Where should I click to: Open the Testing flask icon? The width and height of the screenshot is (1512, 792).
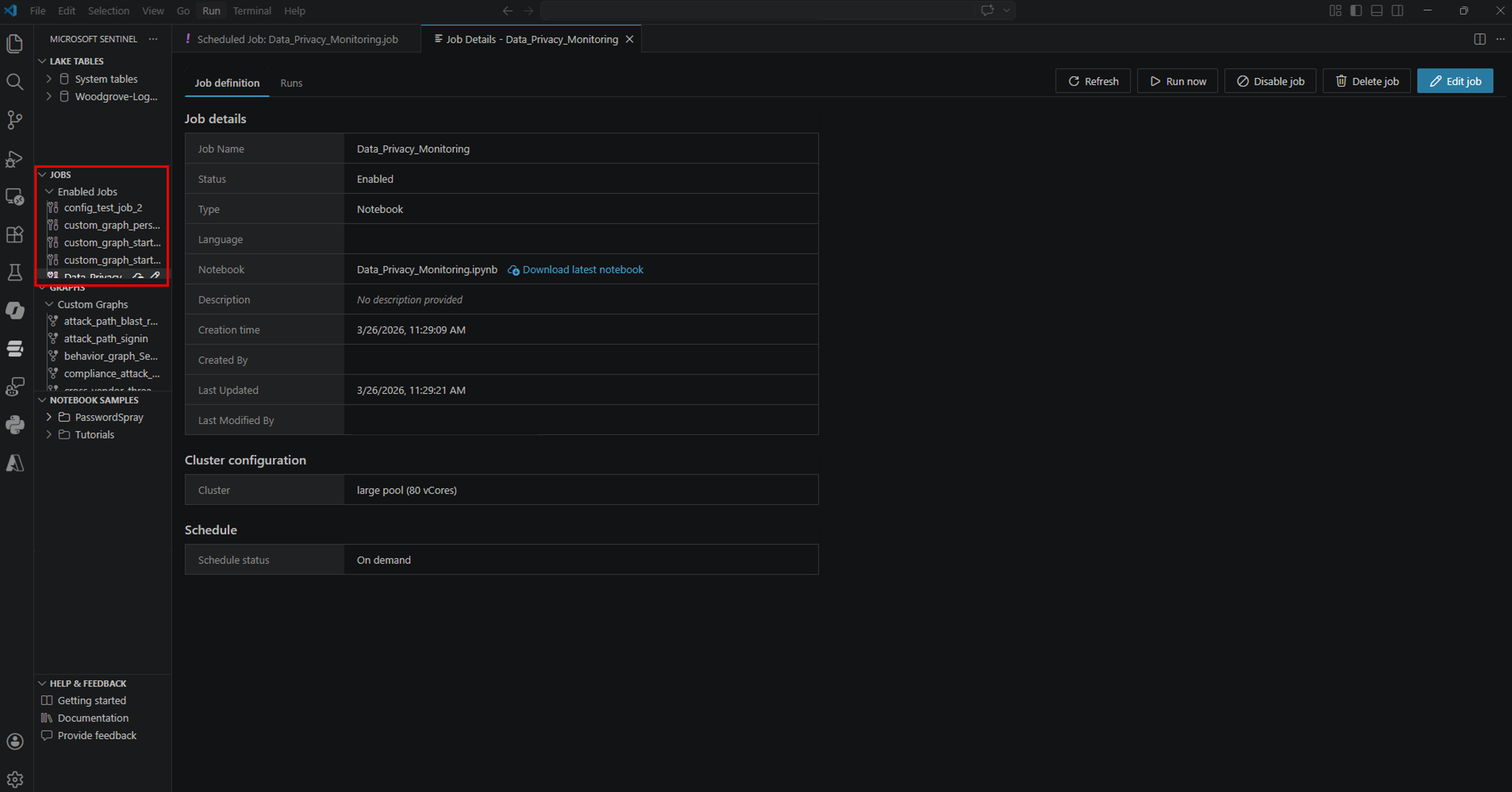(15, 272)
